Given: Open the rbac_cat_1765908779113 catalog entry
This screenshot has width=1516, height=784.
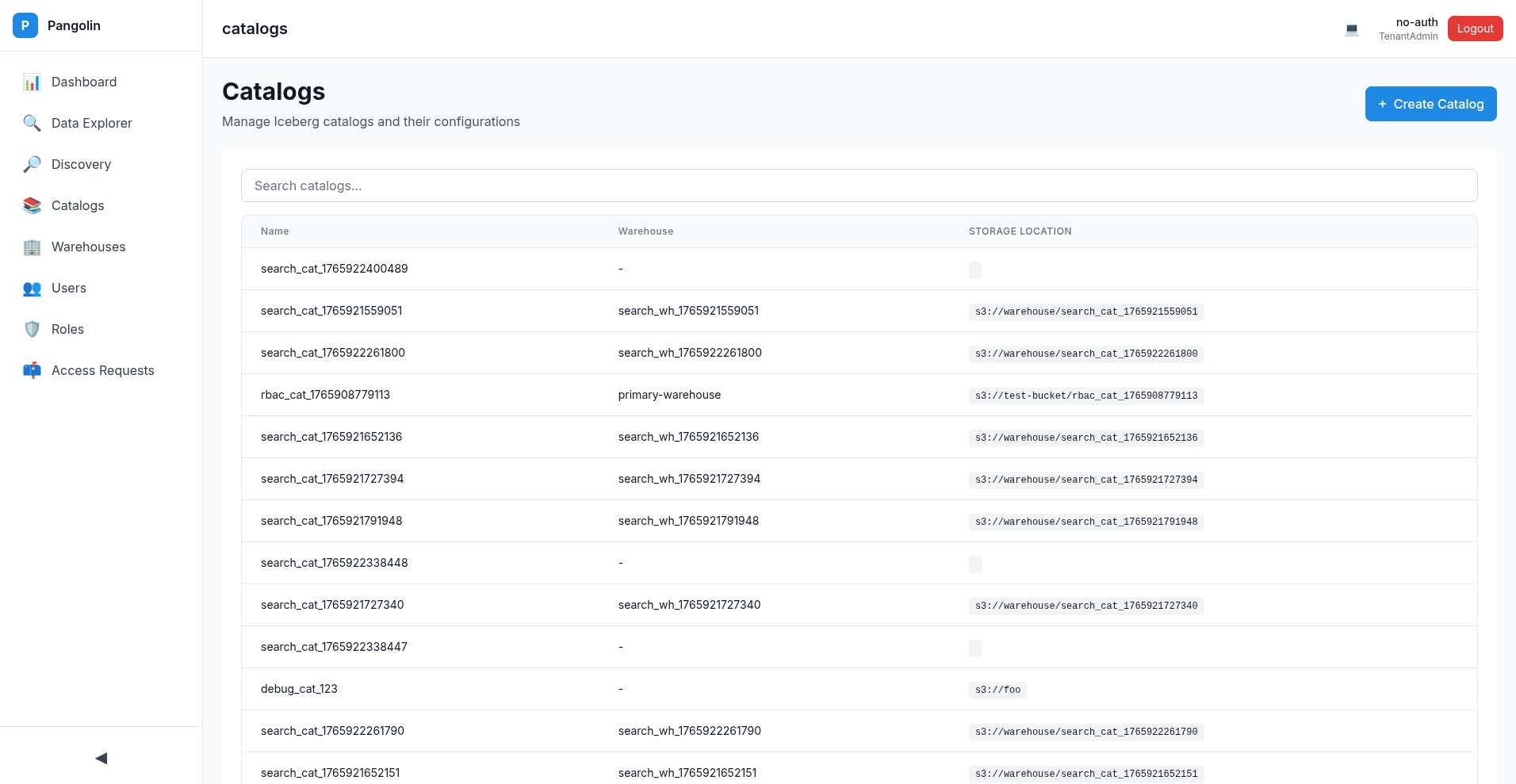Looking at the screenshot, I should (325, 395).
